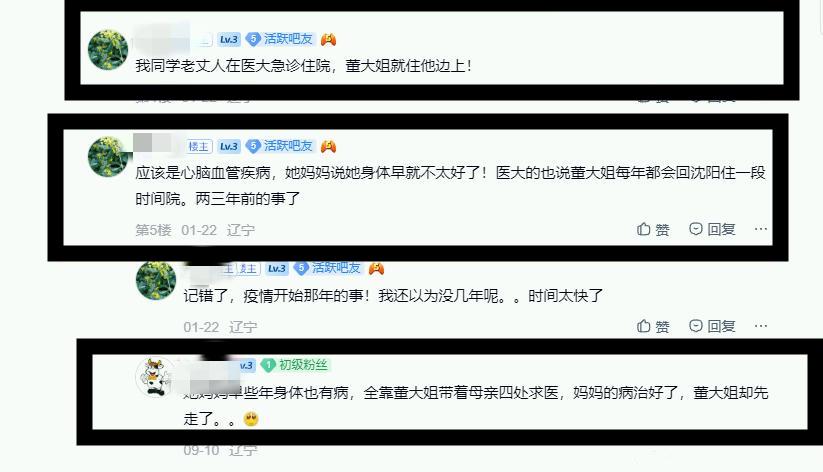Open the three-dots menu on the 5th floor post
The image size is (823, 472).
(x=761, y=229)
